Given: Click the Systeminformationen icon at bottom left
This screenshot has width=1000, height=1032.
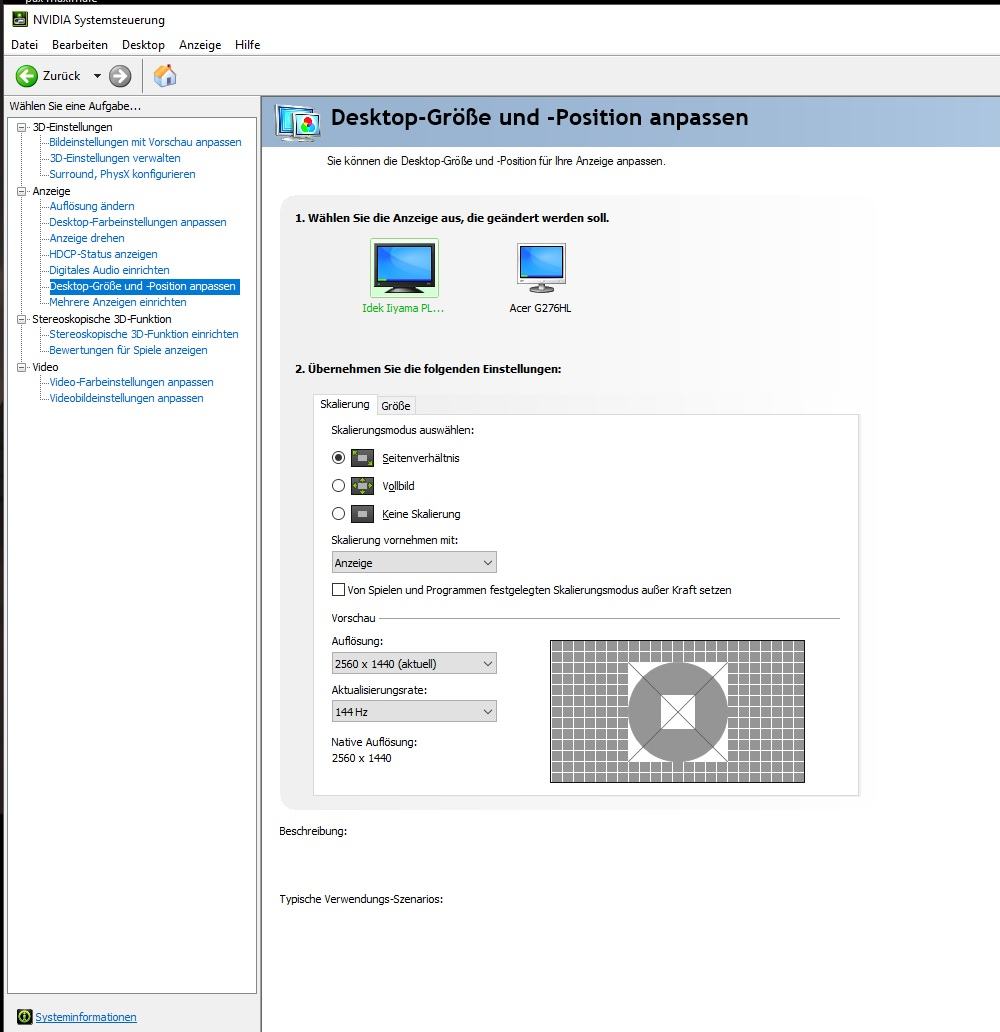Looking at the screenshot, I should pos(24,1017).
